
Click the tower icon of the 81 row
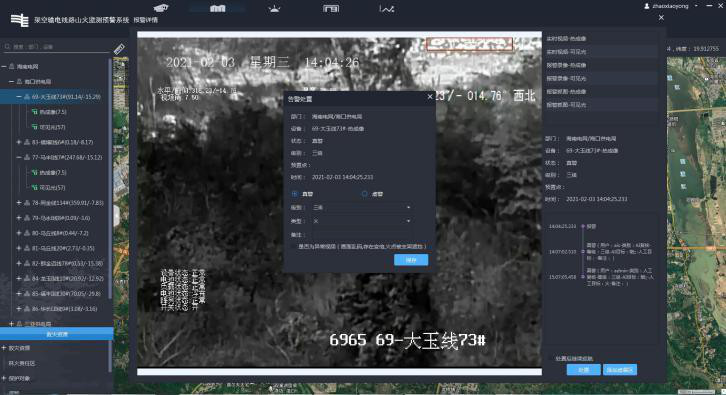[27, 248]
